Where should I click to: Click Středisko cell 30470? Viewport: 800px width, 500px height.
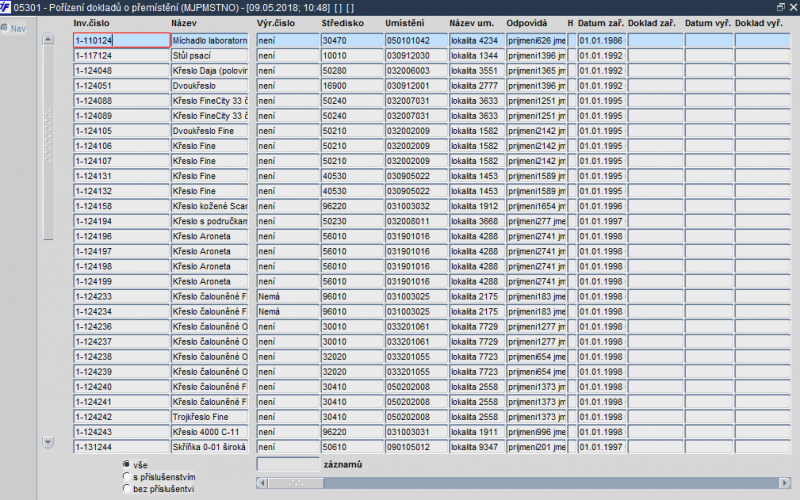pyautogui.click(x=352, y=40)
